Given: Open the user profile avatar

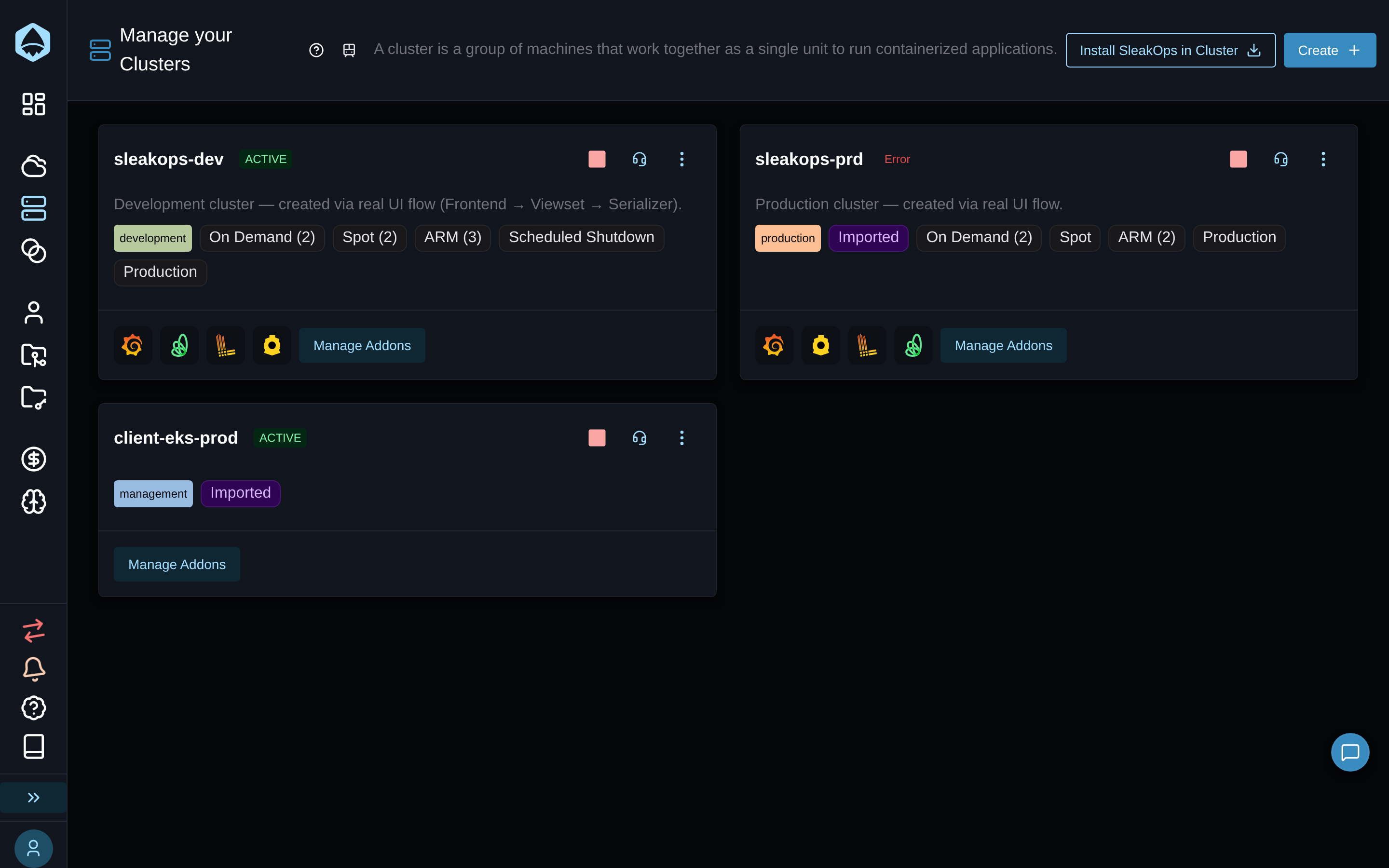Looking at the screenshot, I should point(33,848).
